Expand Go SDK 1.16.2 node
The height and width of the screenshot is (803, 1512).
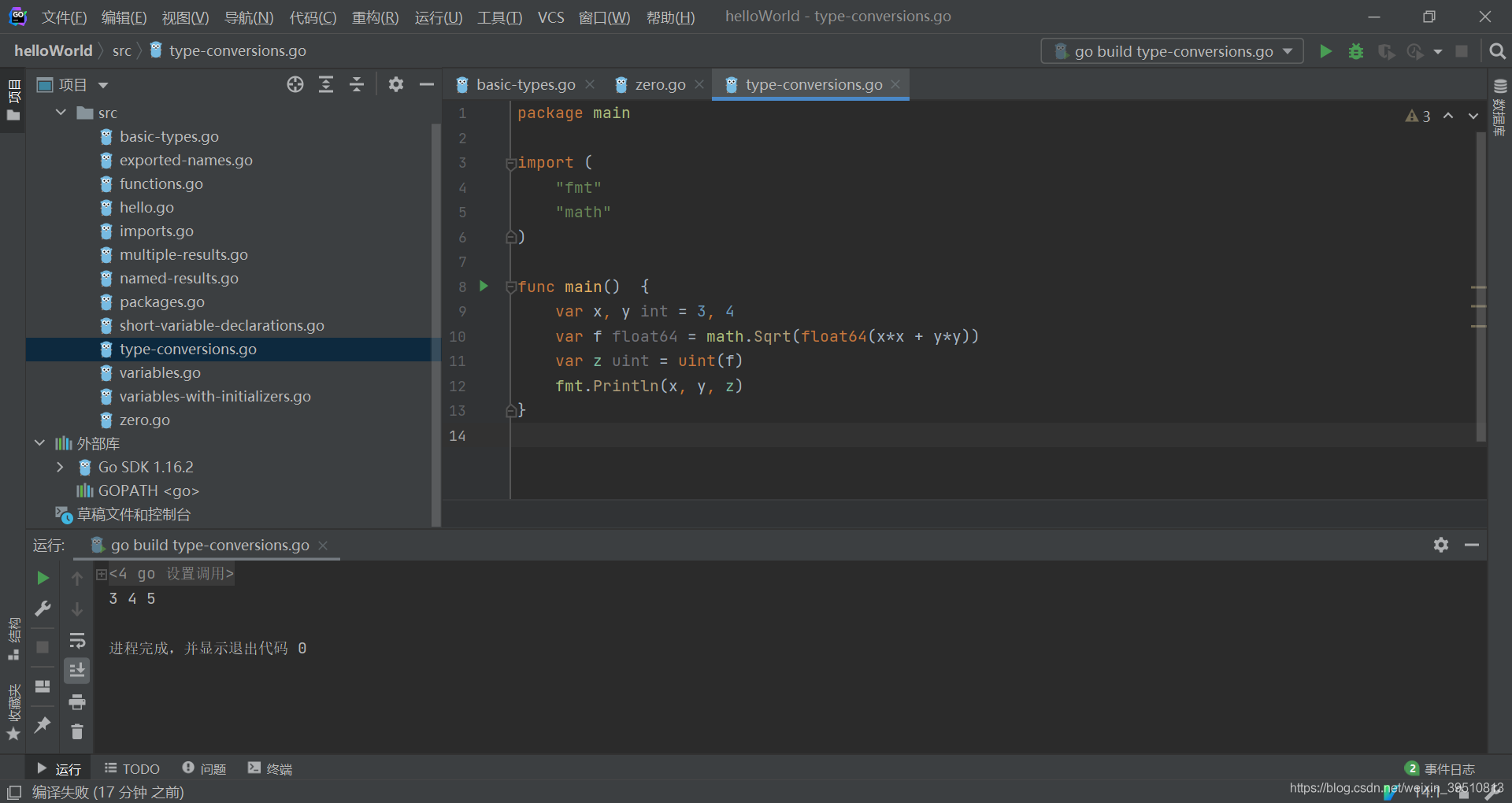[x=61, y=467]
